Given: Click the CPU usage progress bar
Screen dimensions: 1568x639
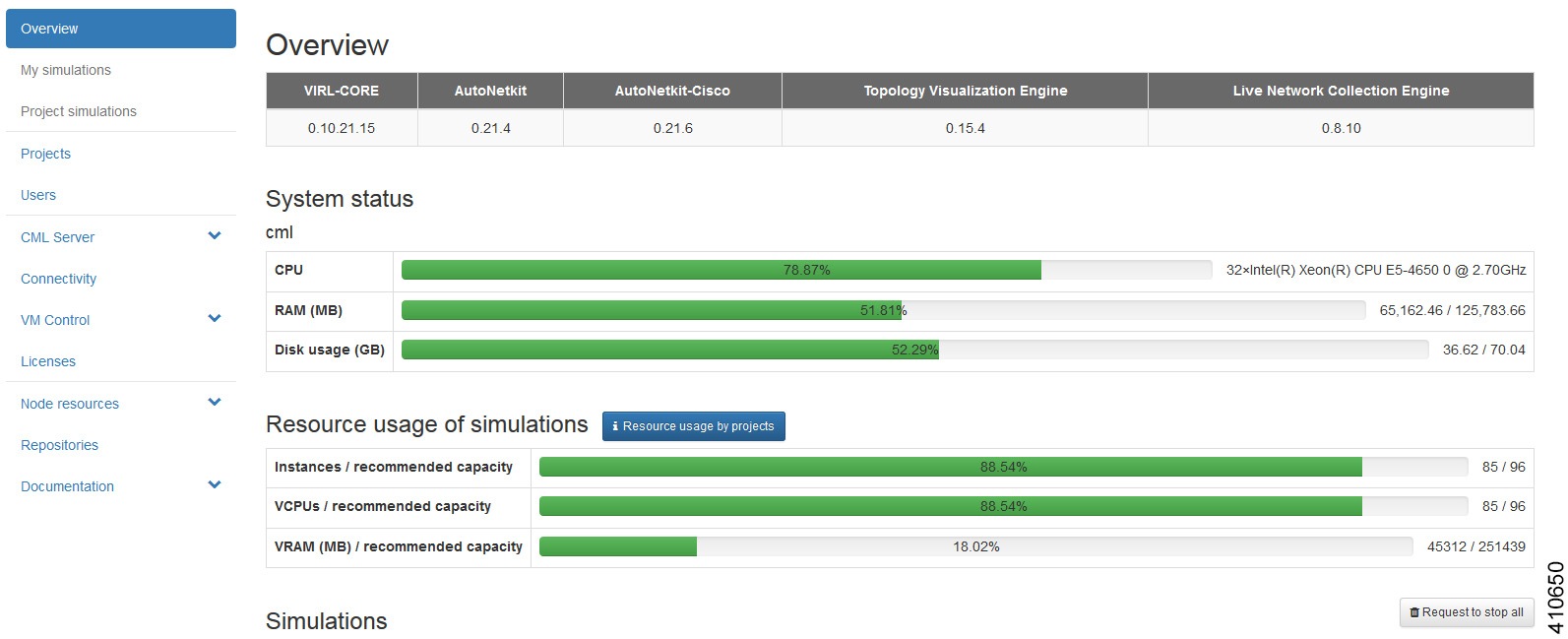Looking at the screenshot, I should (806, 270).
